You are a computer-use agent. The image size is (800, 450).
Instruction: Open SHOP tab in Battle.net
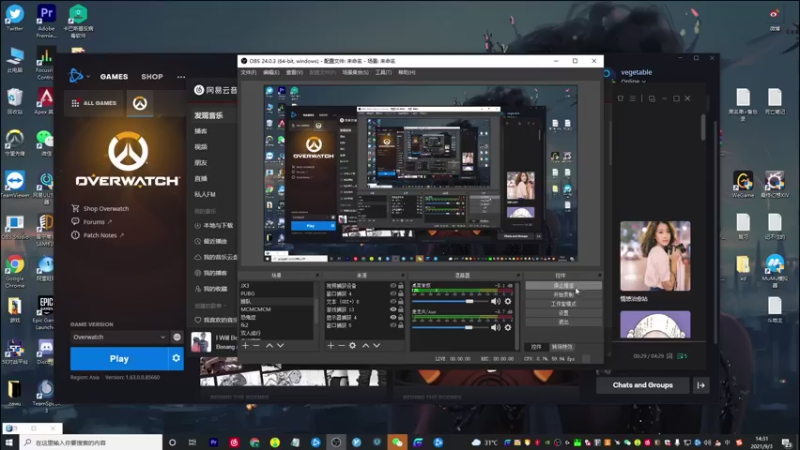point(152,77)
